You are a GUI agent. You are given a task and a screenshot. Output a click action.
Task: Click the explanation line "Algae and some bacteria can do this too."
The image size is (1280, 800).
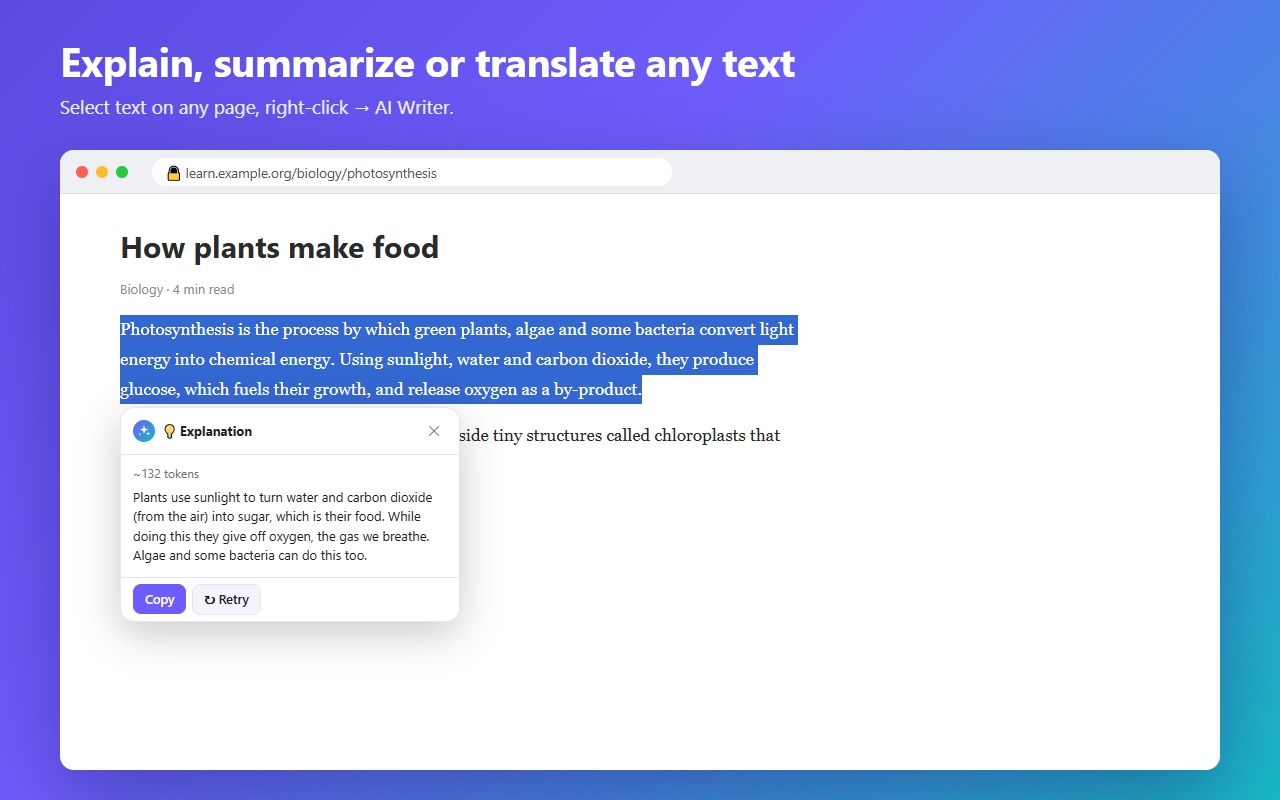[250, 556]
